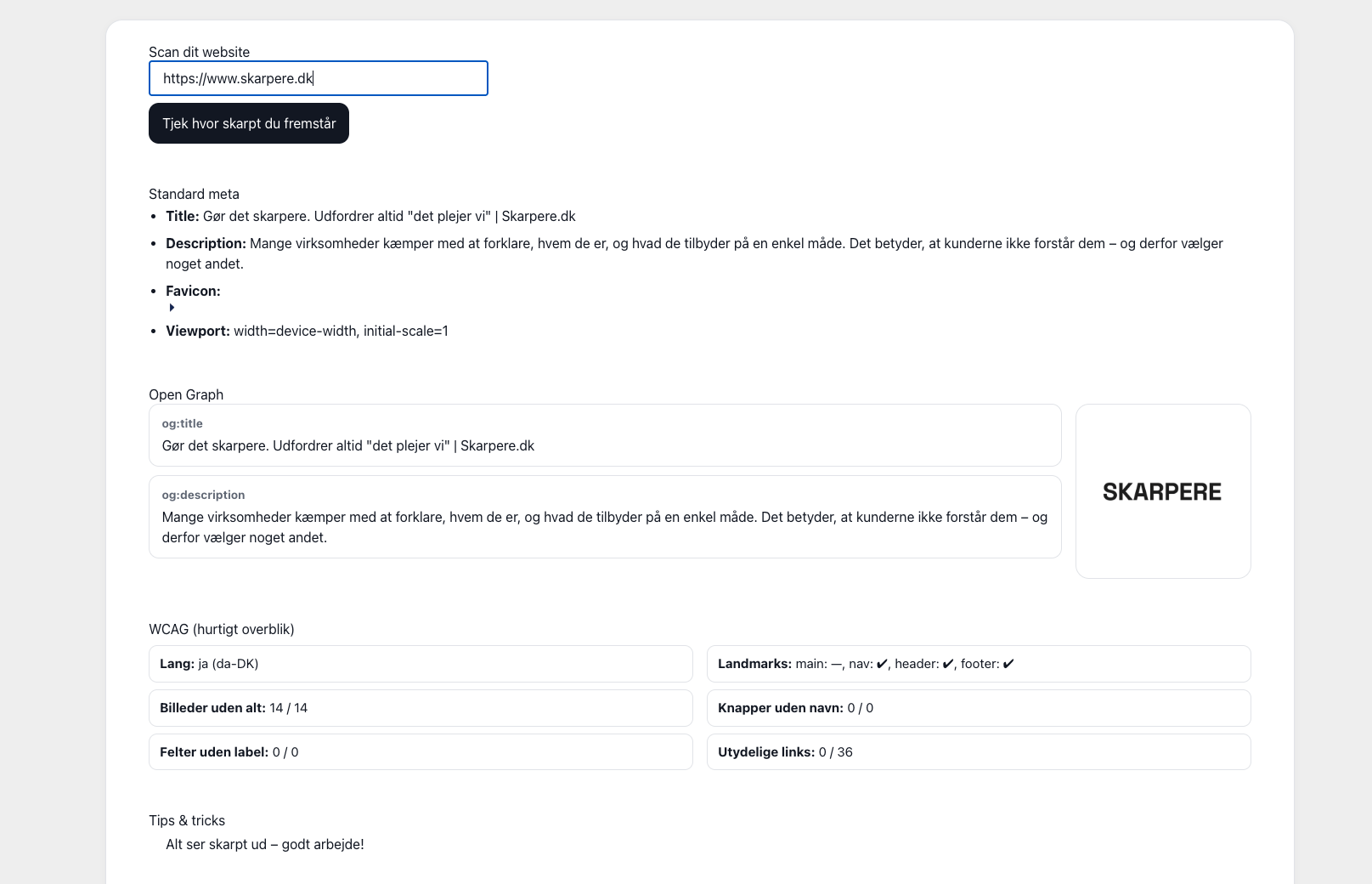
Task: Select the og:description card
Action: pos(604,517)
